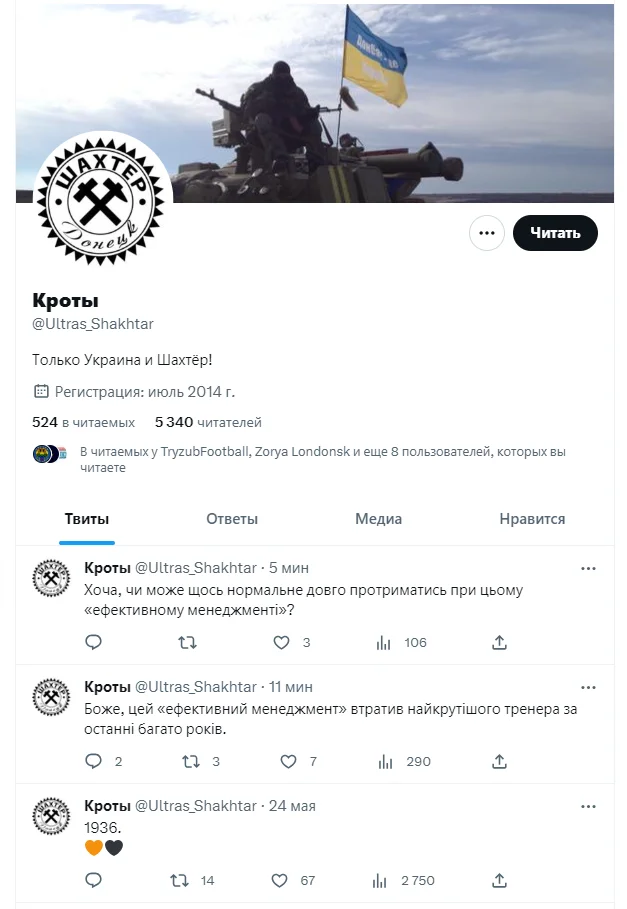Open the 524 в читаемых list
This screenshot has width=627, height=909.
[x=83, y=423]
